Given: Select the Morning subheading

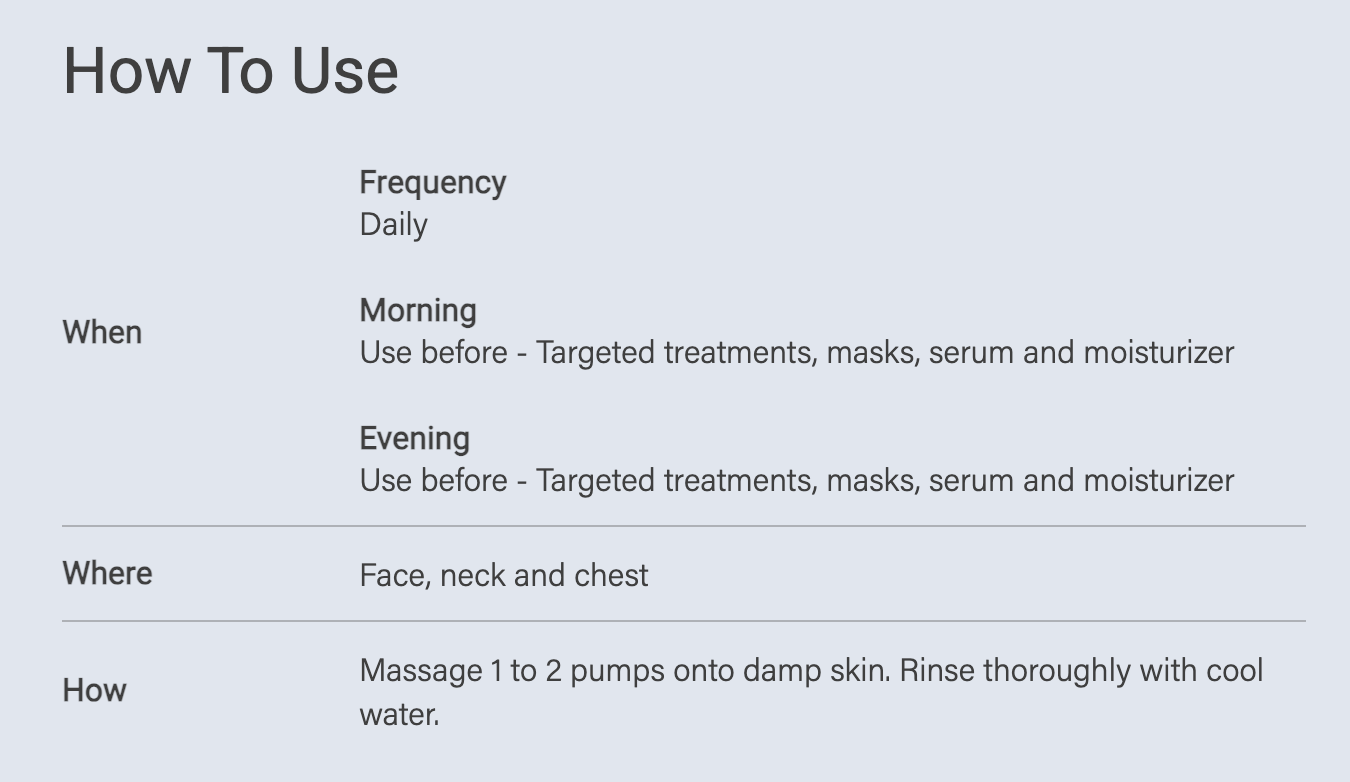Looking at the screenshot, I should pyautogui.click(x=418, y=311).
